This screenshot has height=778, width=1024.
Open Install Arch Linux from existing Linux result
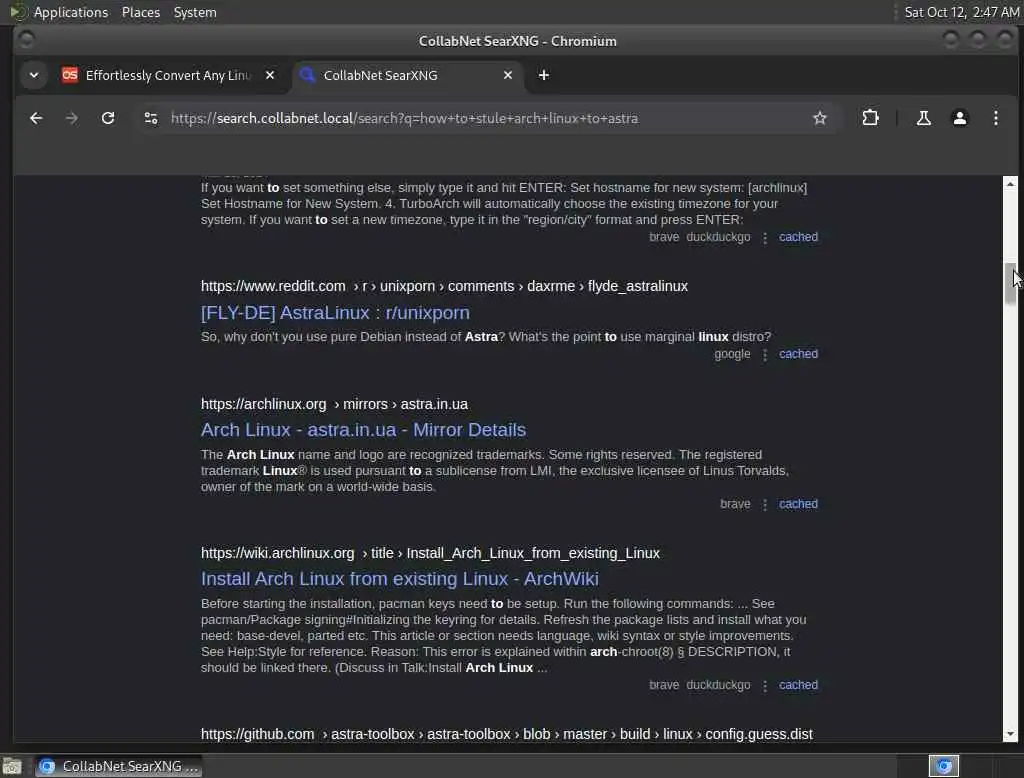[400, 579]
